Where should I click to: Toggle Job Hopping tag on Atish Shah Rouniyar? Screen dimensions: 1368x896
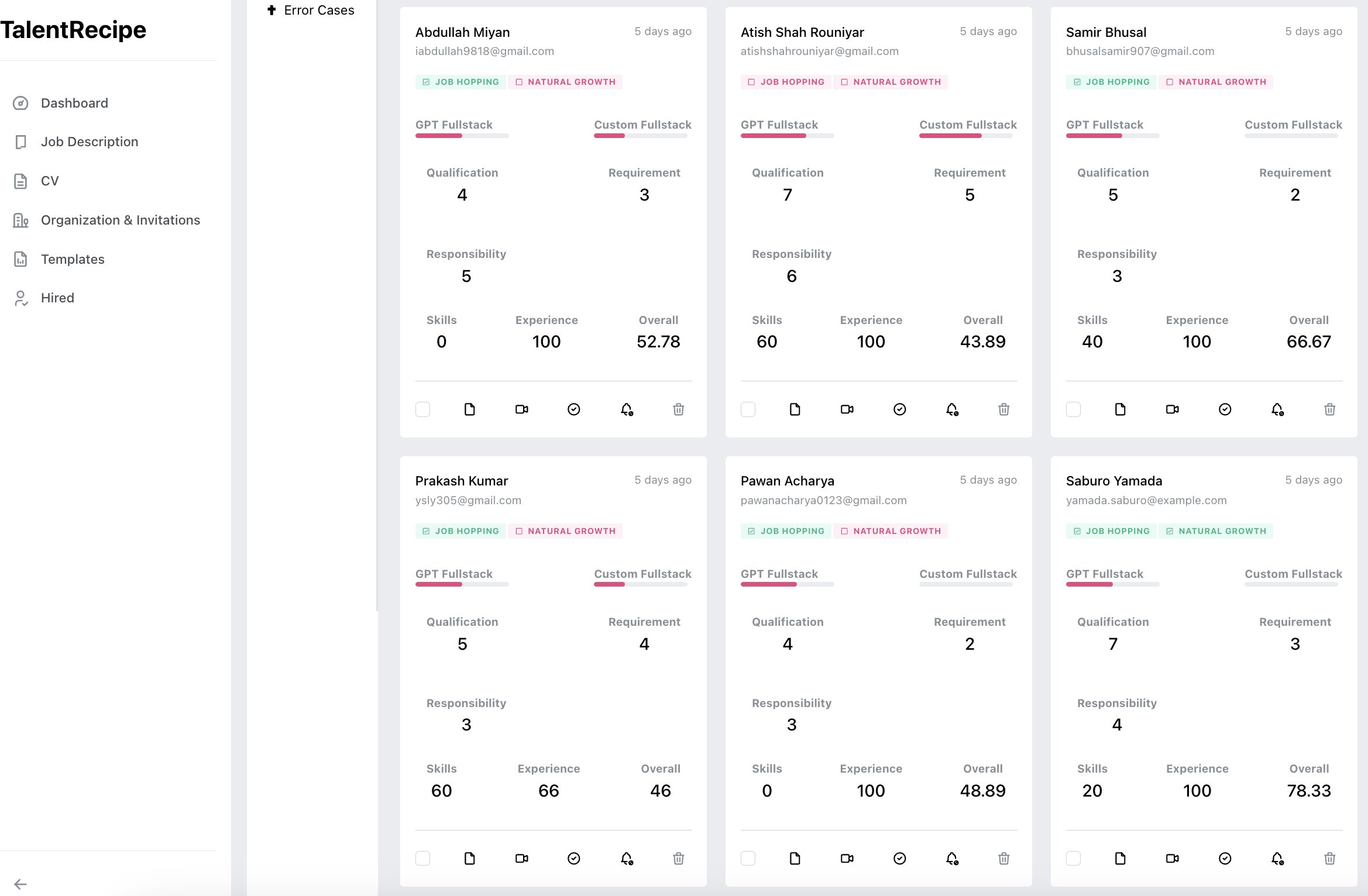coord(785,82)
